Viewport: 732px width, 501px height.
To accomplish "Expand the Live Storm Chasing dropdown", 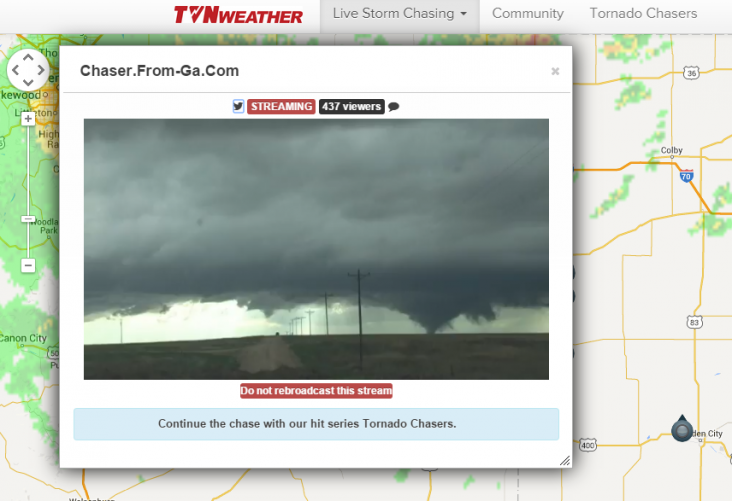I will coord(400,14).
